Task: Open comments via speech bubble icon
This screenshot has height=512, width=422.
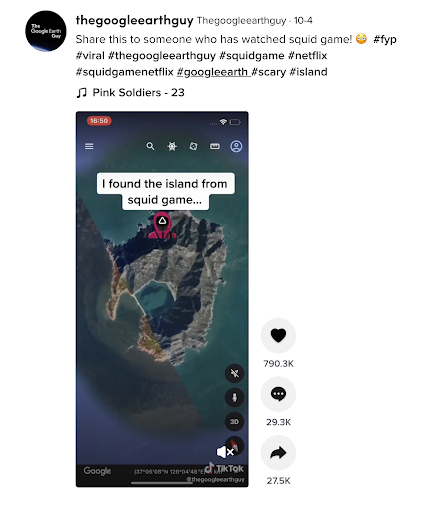Action: point(278,394)
